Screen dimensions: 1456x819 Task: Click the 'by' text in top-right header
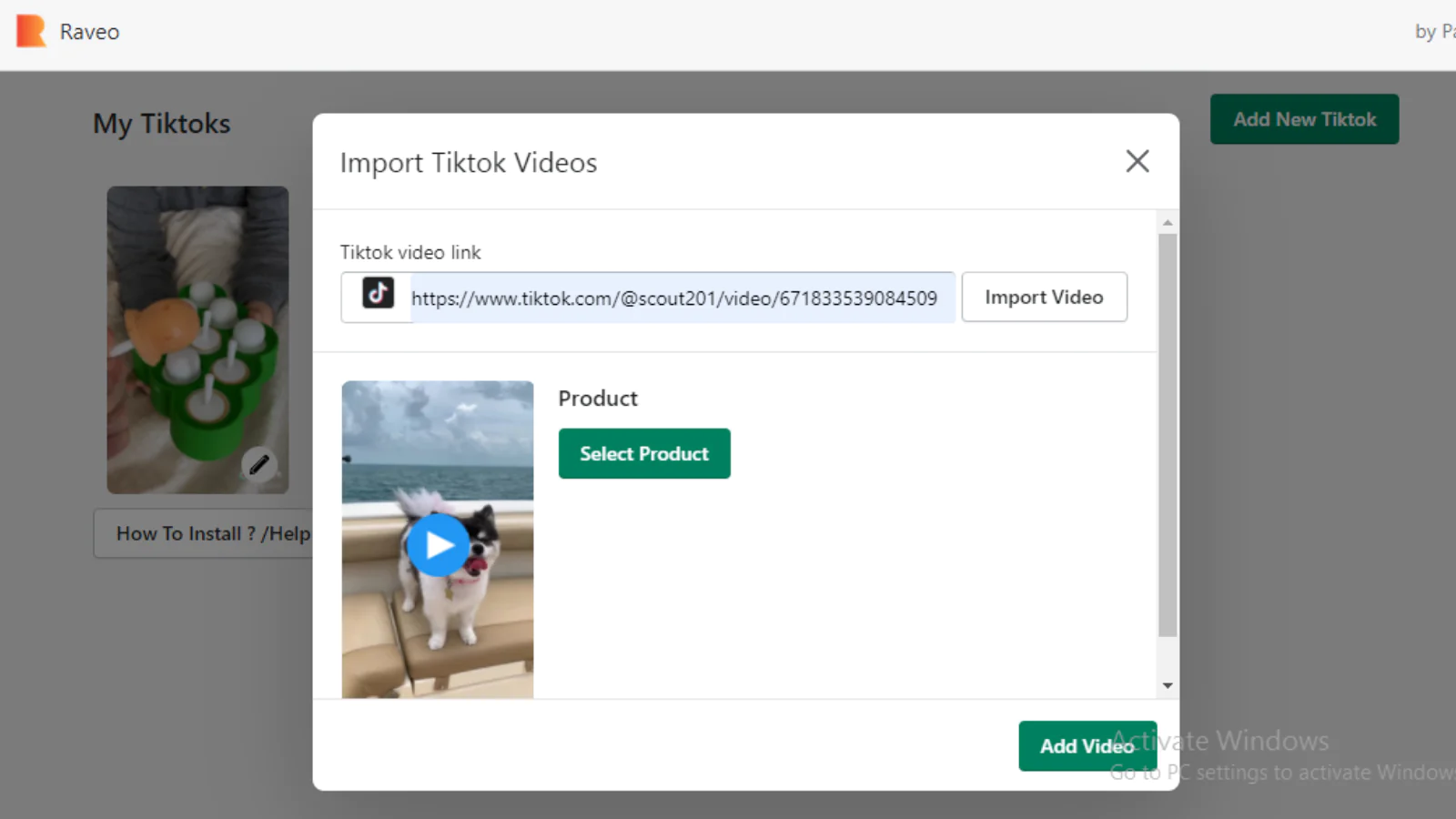point(1424,32)
